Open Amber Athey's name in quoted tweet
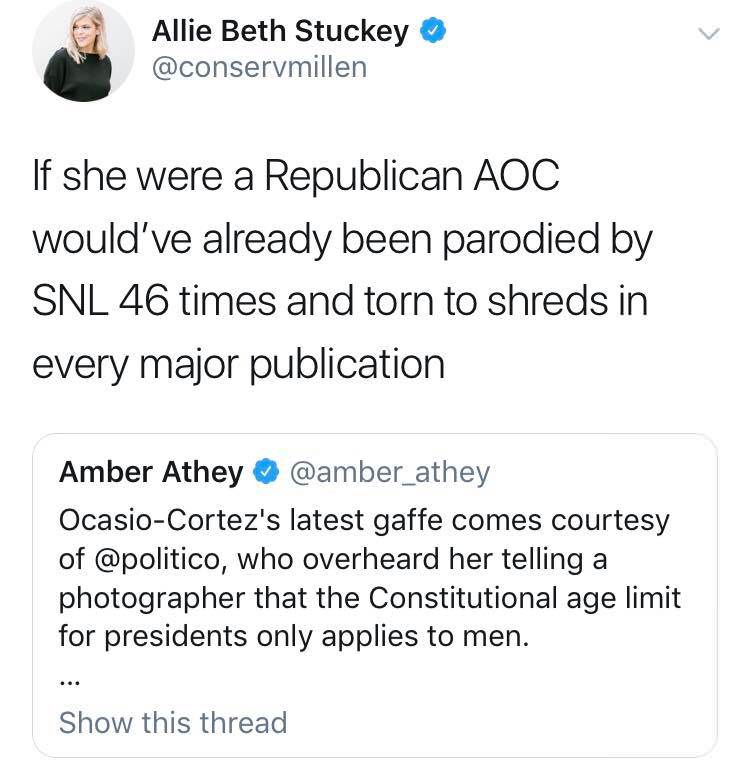 click(x=150, y=471)
